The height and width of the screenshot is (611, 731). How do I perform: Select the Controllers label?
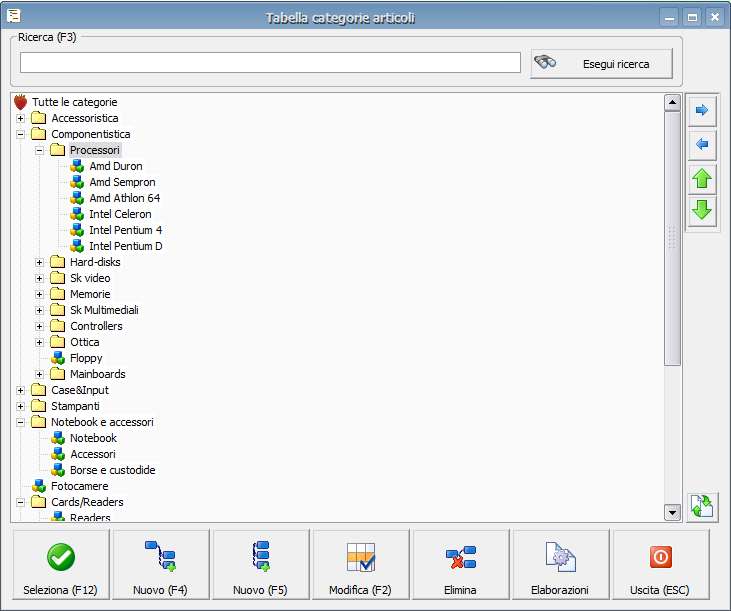[97, 326]
